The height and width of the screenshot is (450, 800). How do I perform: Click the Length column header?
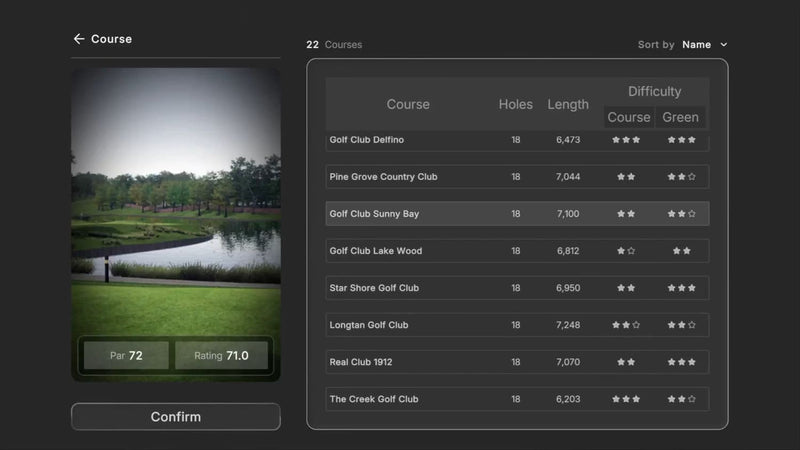coord(568,104)
